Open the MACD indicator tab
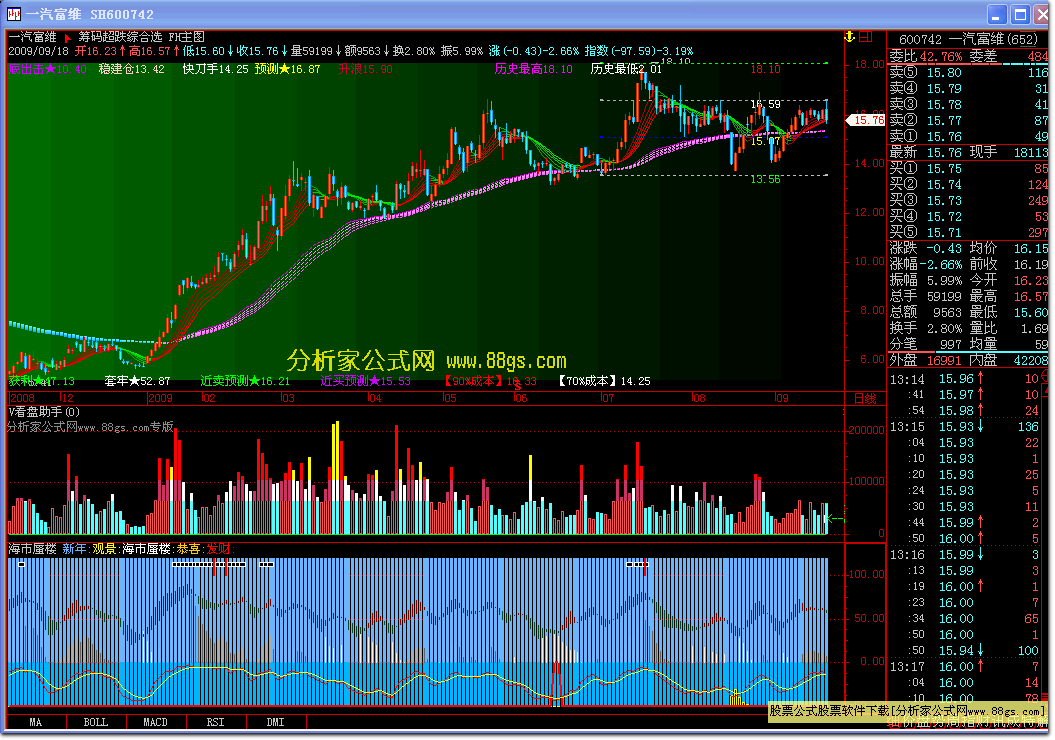This screenshot has height=740, width=1055. tap(155, 722)
